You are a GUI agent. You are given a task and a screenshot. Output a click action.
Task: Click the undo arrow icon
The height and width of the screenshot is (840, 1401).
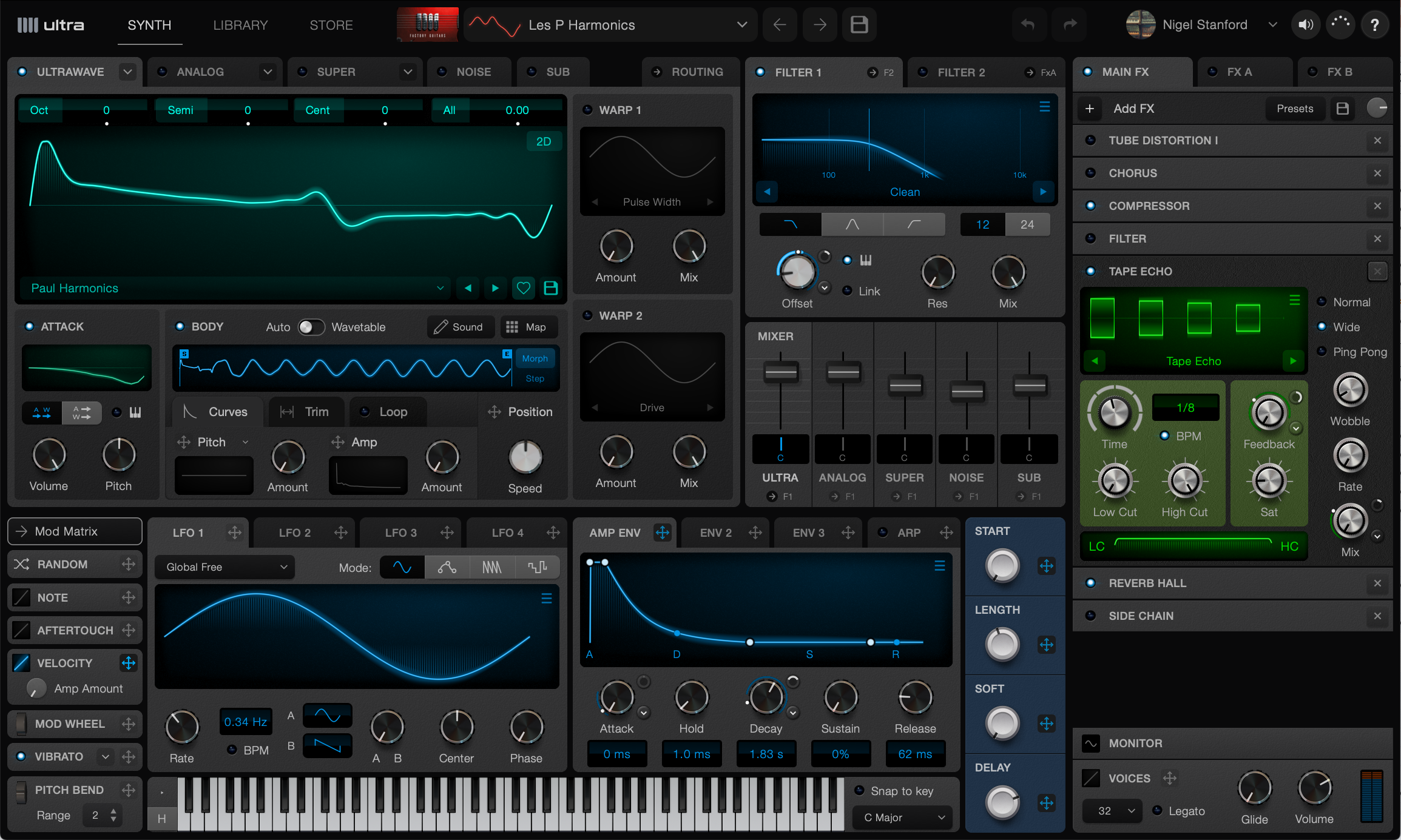(x=1027, y=25)
